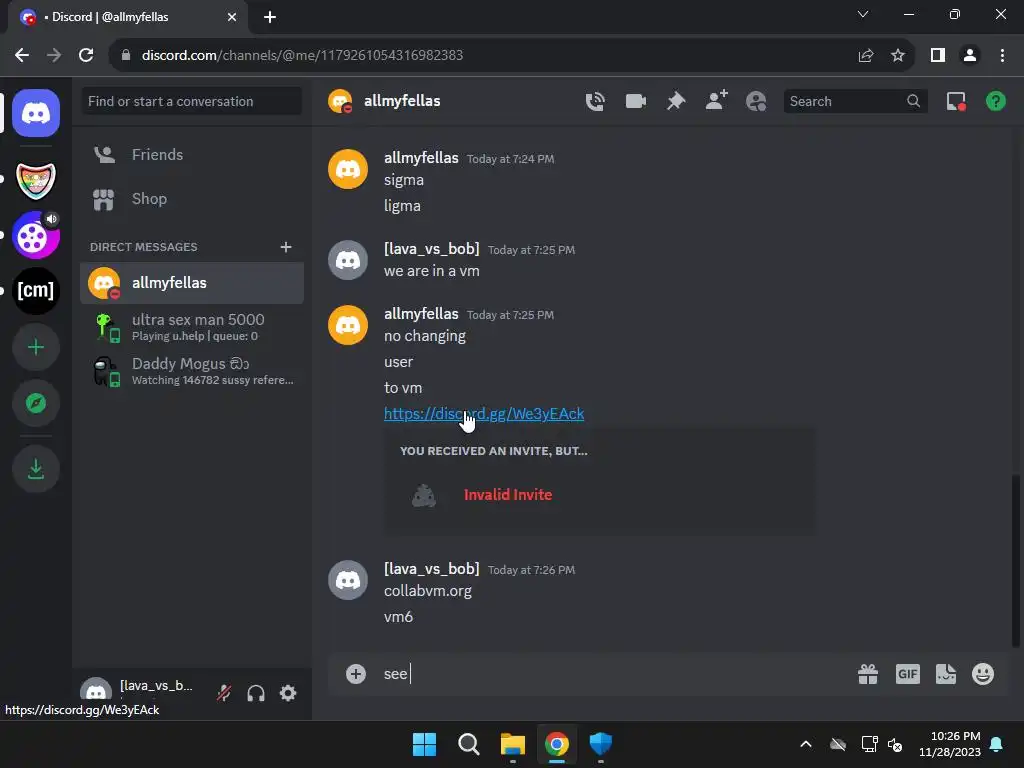Open the clock showing 10:26 PM
The width and height of the screenshot is (1024, 768).
click(x=950, y=744)
